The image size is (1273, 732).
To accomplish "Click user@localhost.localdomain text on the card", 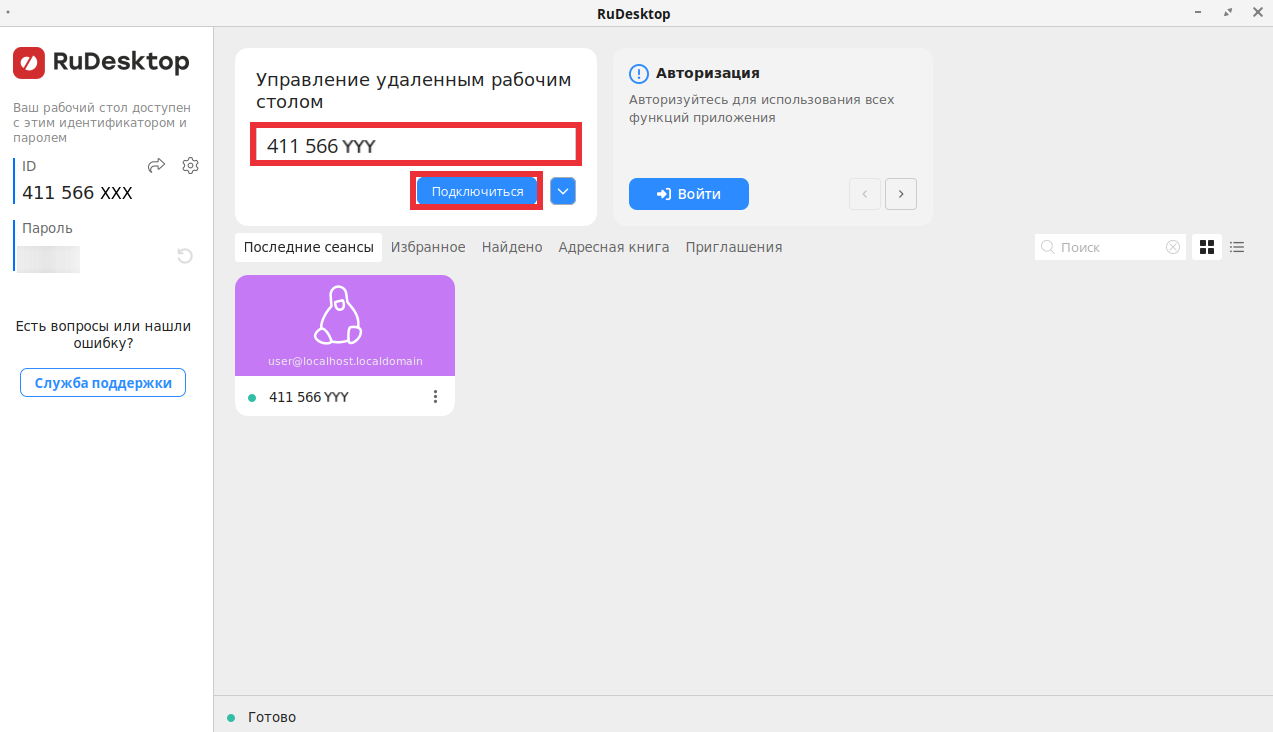I will point(345,361).
